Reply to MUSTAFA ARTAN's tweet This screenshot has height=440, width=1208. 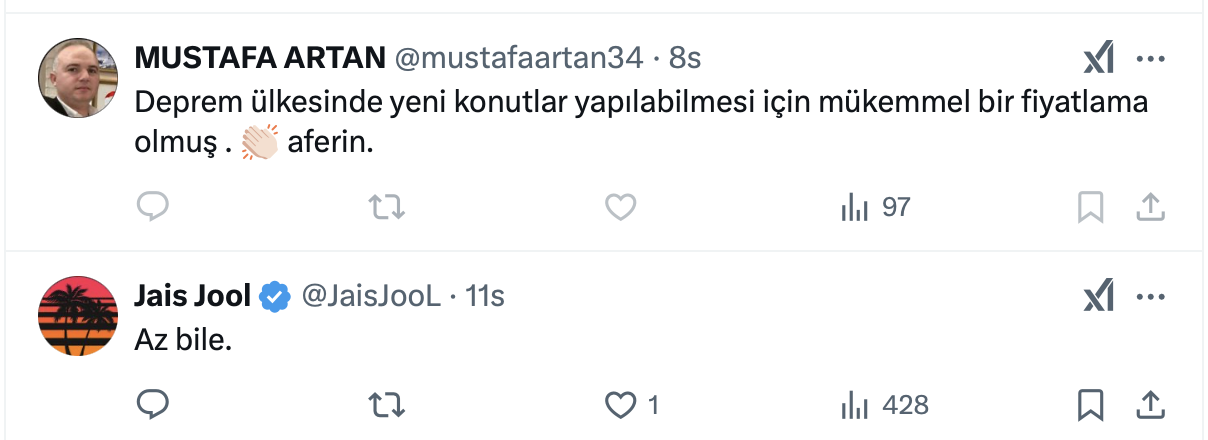(152, 207)
